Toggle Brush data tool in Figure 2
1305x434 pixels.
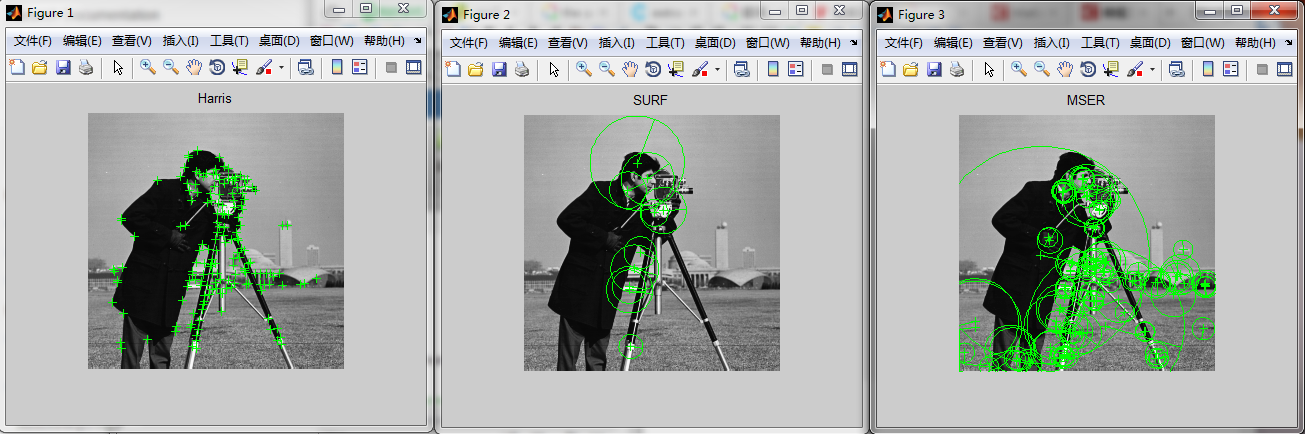(x=701, y=69)
